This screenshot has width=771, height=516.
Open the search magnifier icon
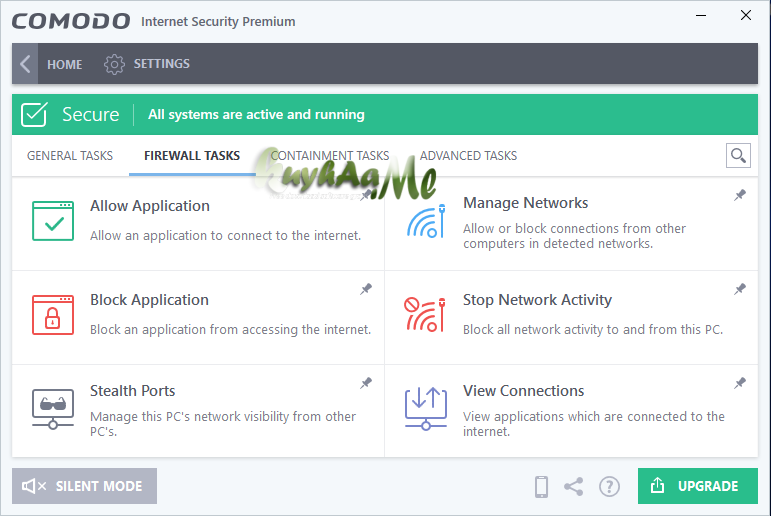point(738,155)
